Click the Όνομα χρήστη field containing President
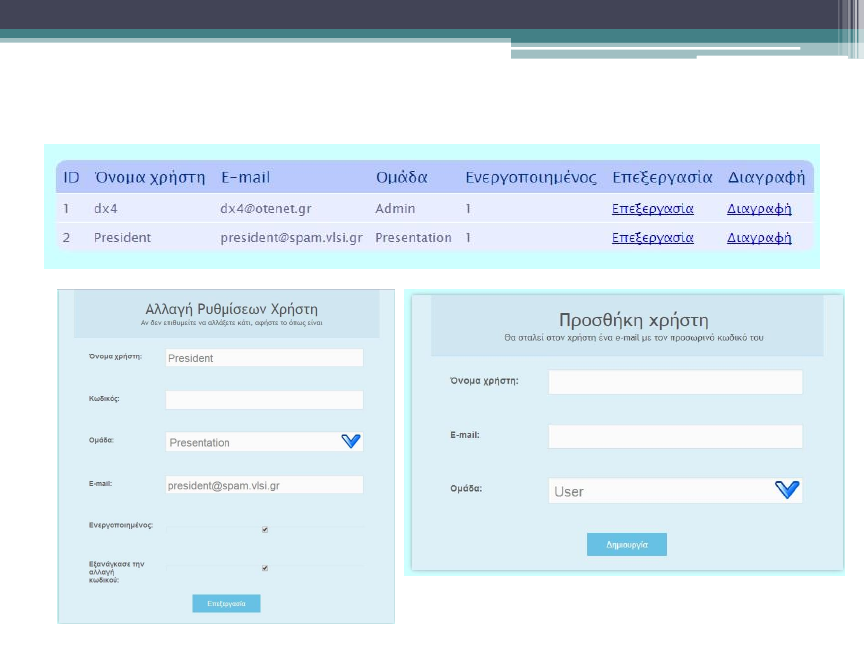This screenshot has height=648, width=864. (x=264, y=358)
